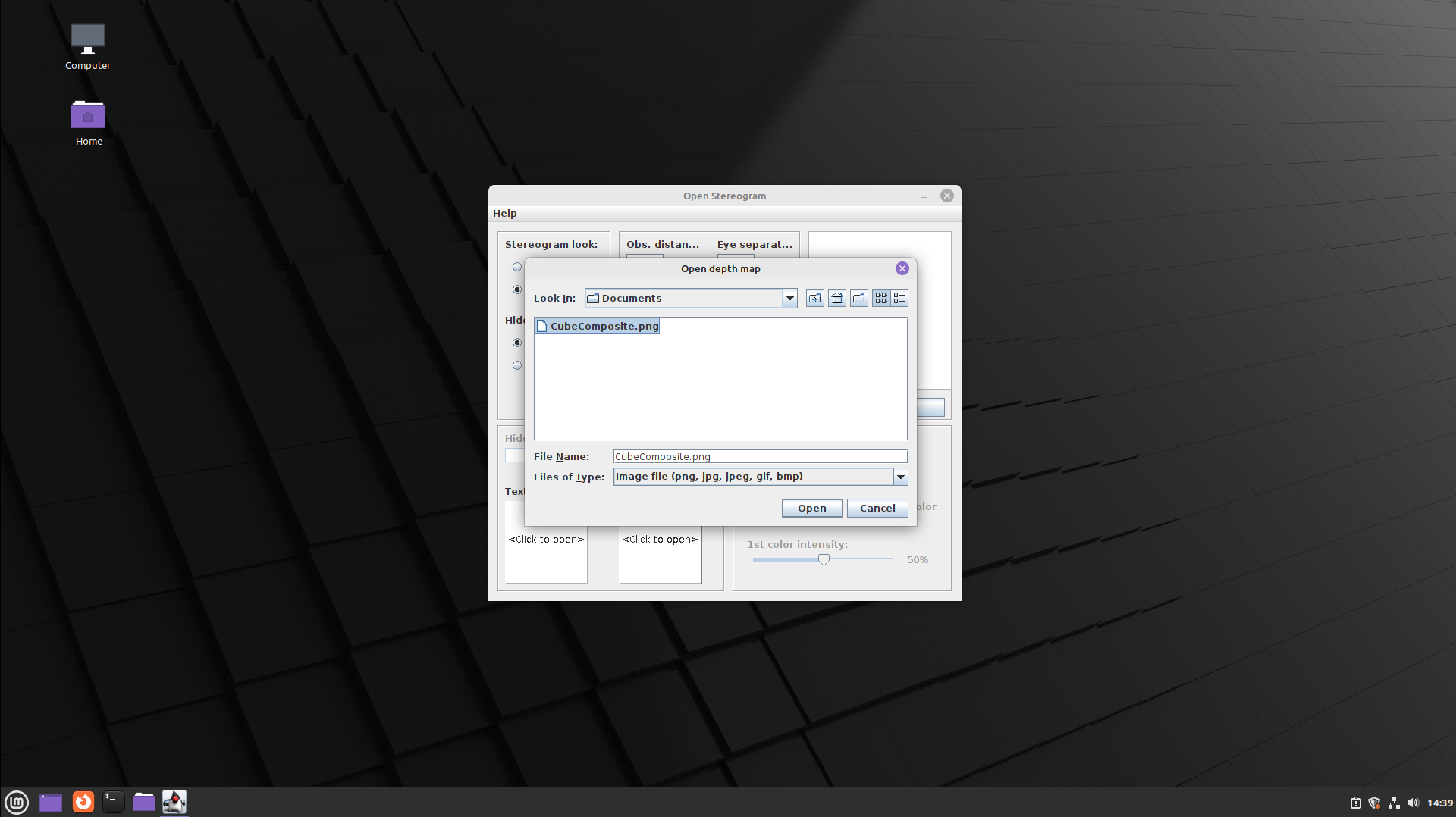Cancel the Open depth map dialog
This screenshot has width=1456, height=817.
click(x=877, y=508)
